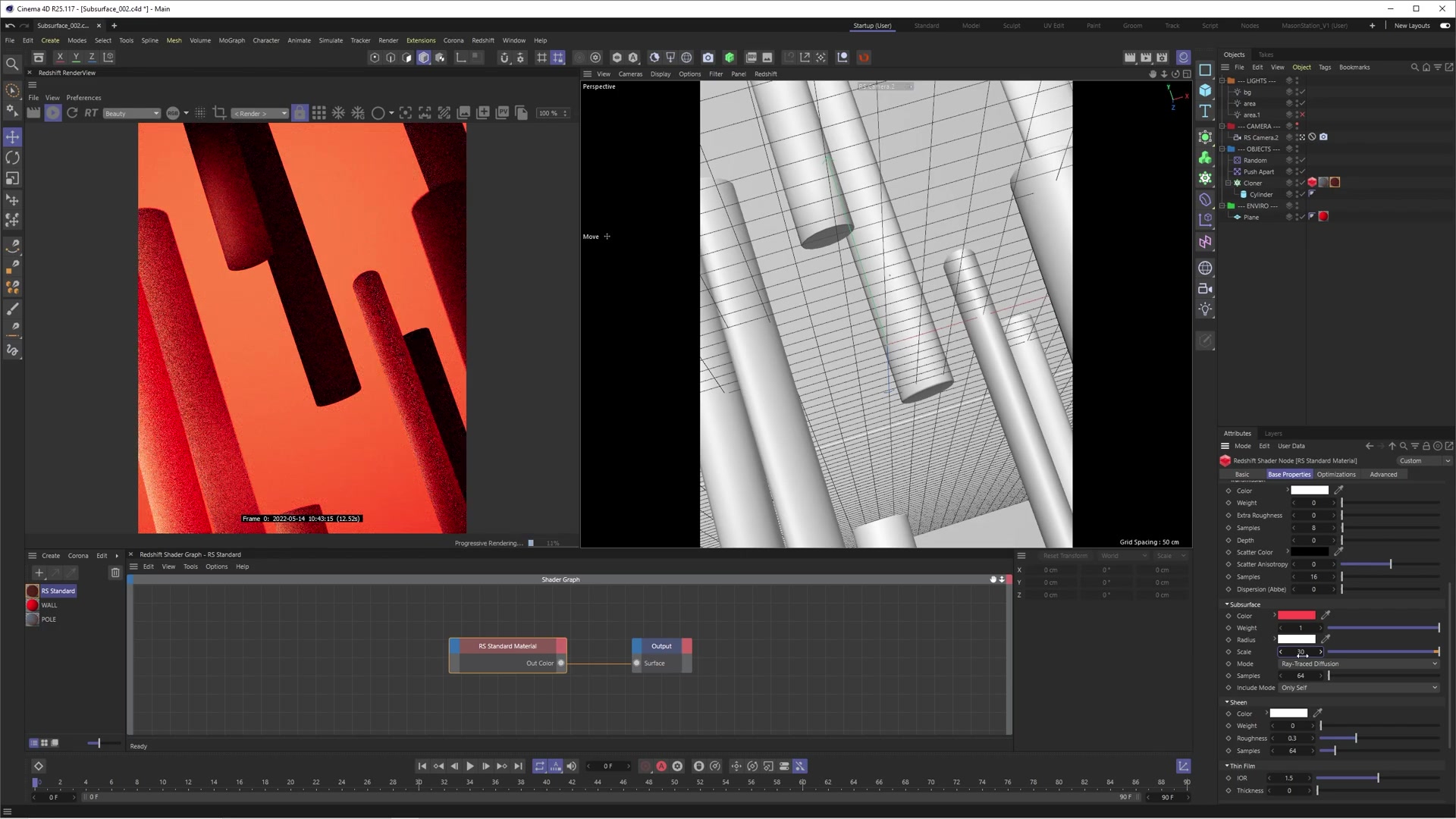
Task: Click the RT button in the RenderView
Action: coord(90,113)
